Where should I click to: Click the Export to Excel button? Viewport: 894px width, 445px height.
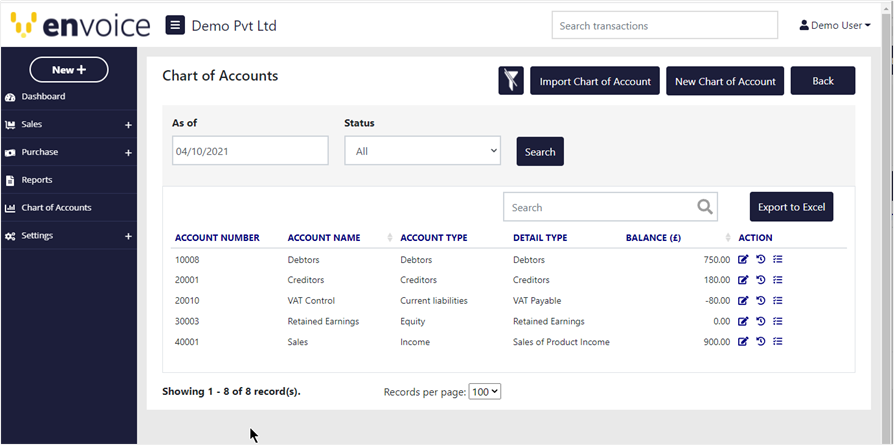coord(791,207)
